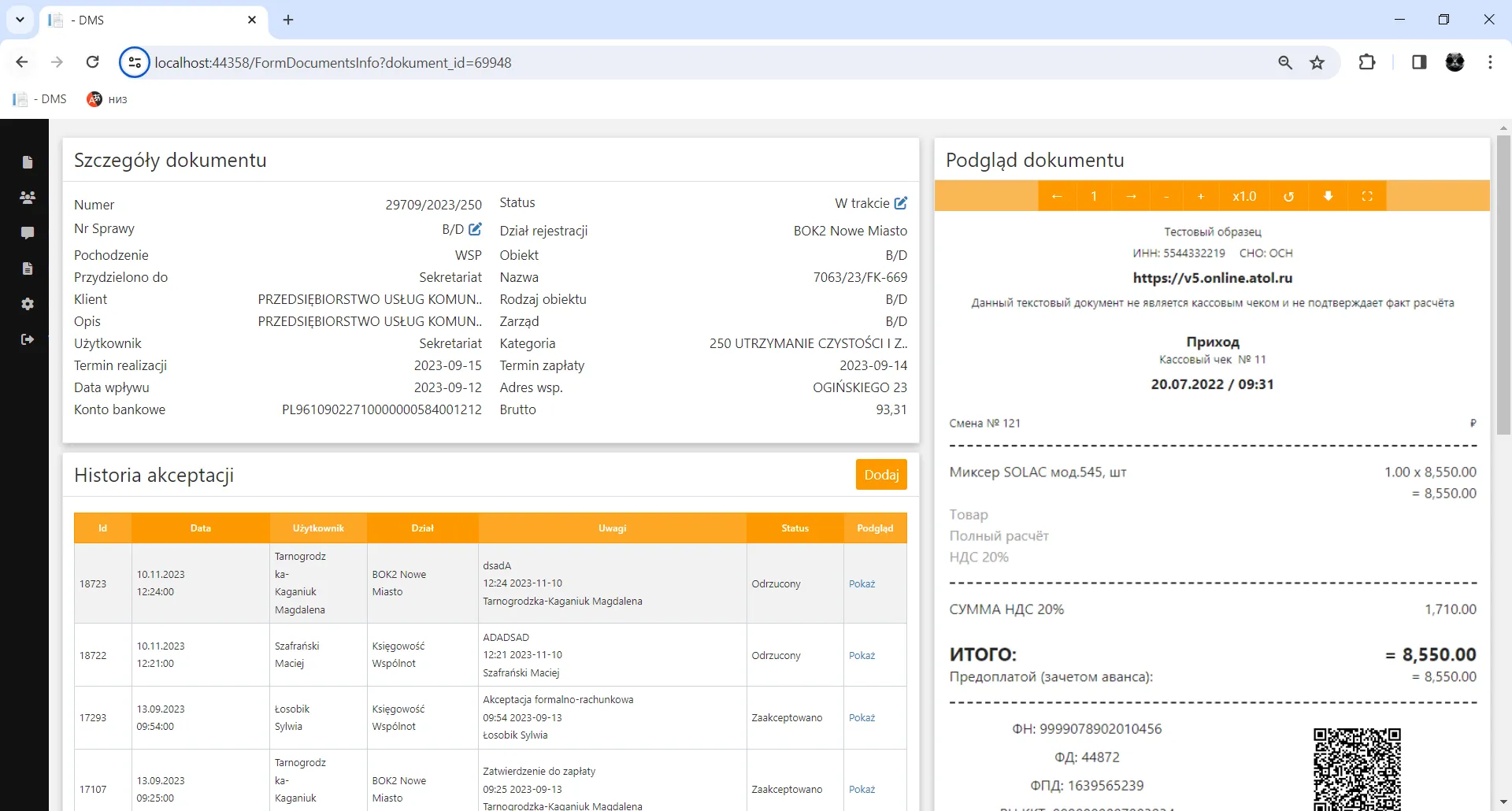The height and width of the screenshot is (811, 1512).
Task: Select the DMS browser tab
Action: (x=152, y=20)
